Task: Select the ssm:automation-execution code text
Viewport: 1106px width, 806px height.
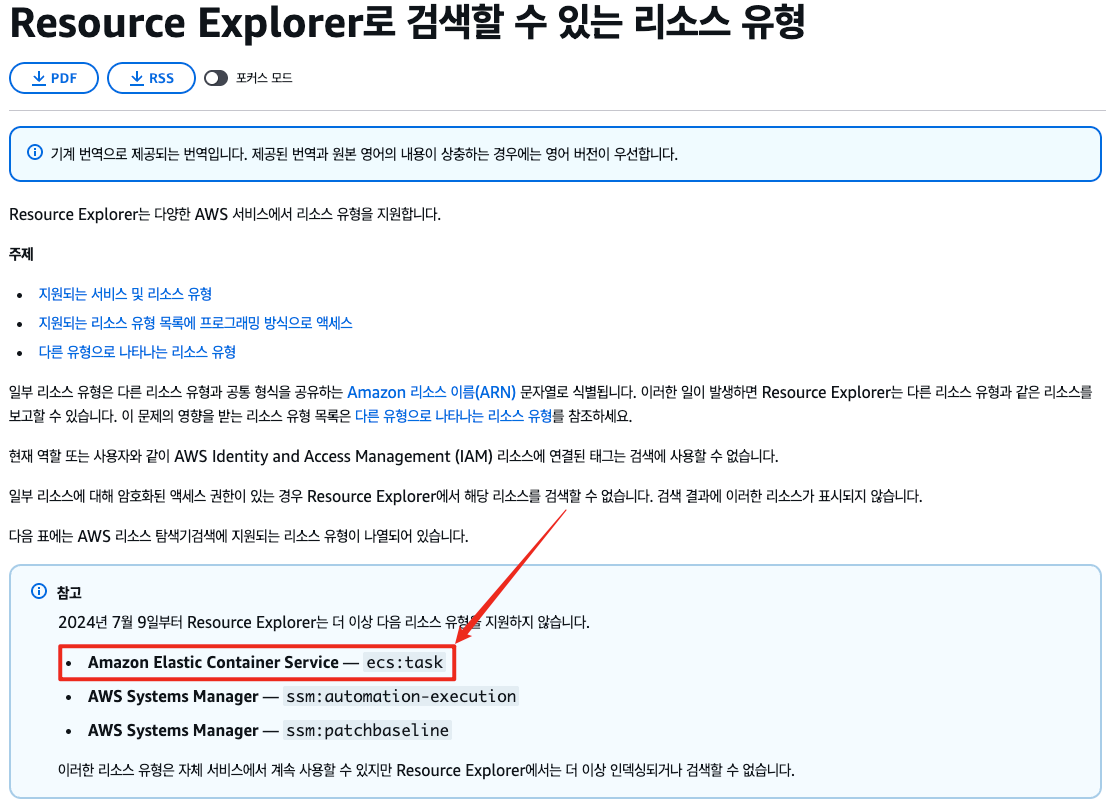Action: (401, 696)
